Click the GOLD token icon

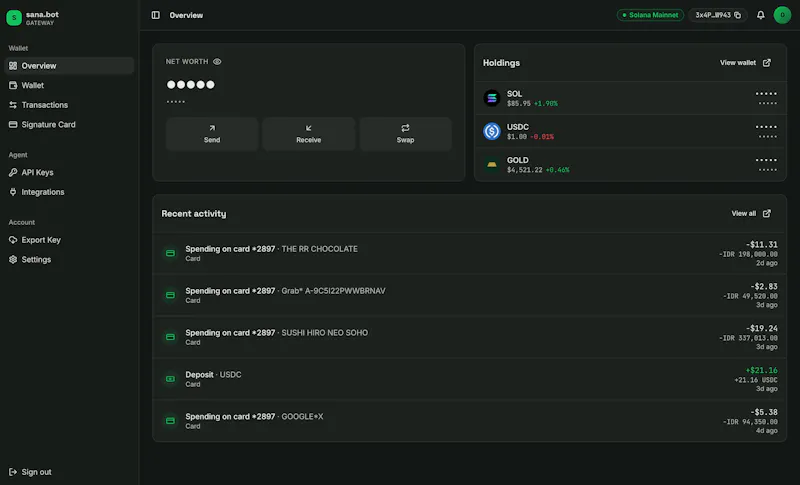[x=492, y=164]
